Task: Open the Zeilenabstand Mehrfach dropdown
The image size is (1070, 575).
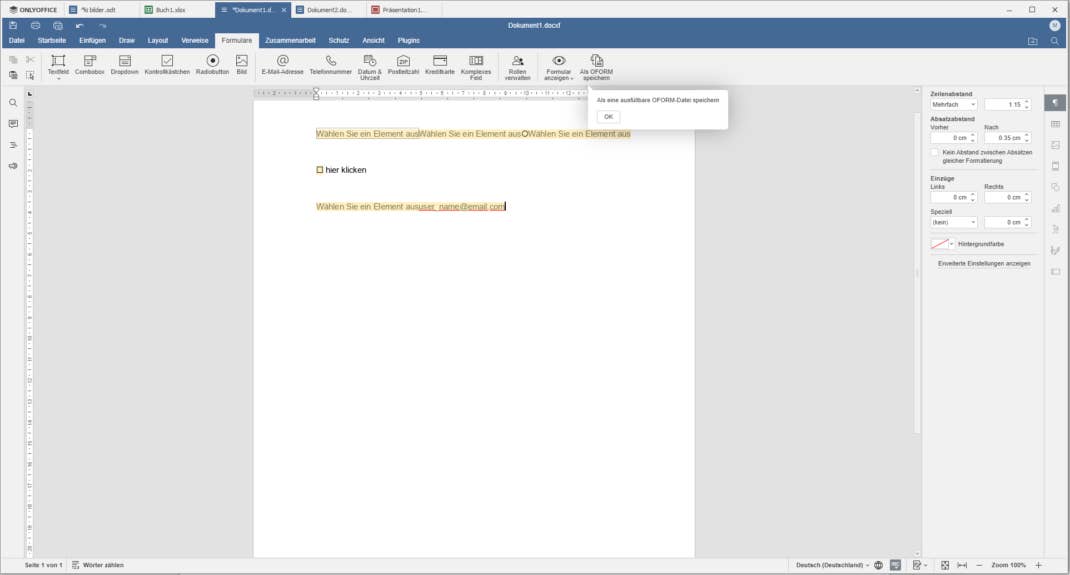Action: pos(953,104)
